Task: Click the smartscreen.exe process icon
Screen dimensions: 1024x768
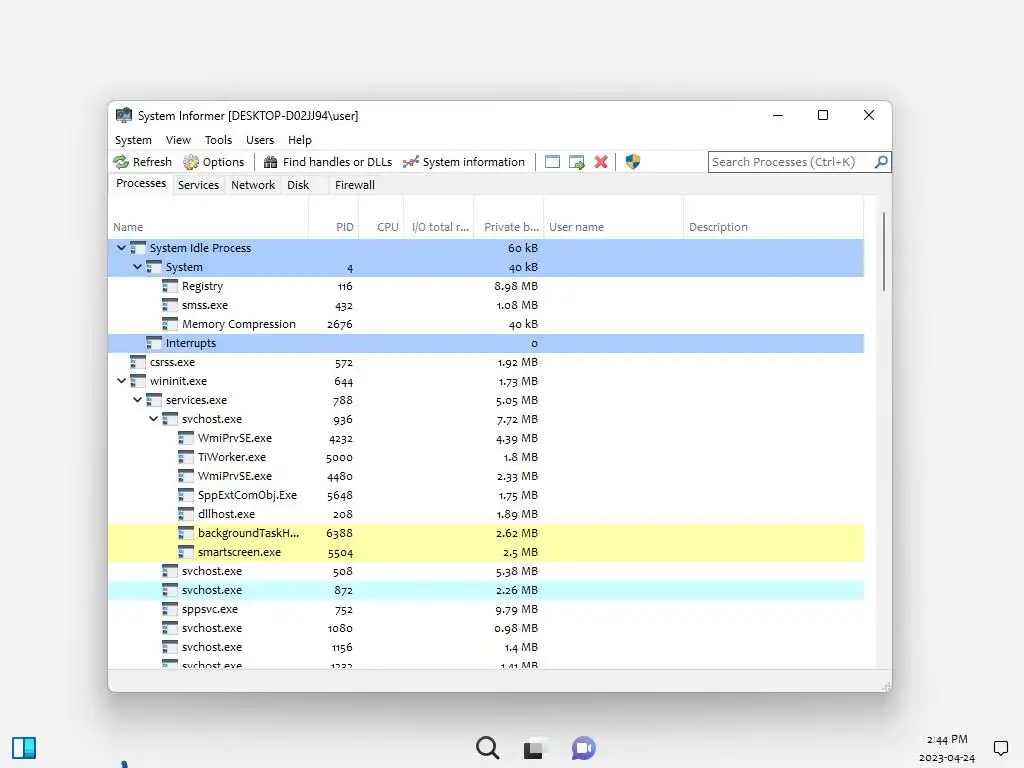Action: 186,552
